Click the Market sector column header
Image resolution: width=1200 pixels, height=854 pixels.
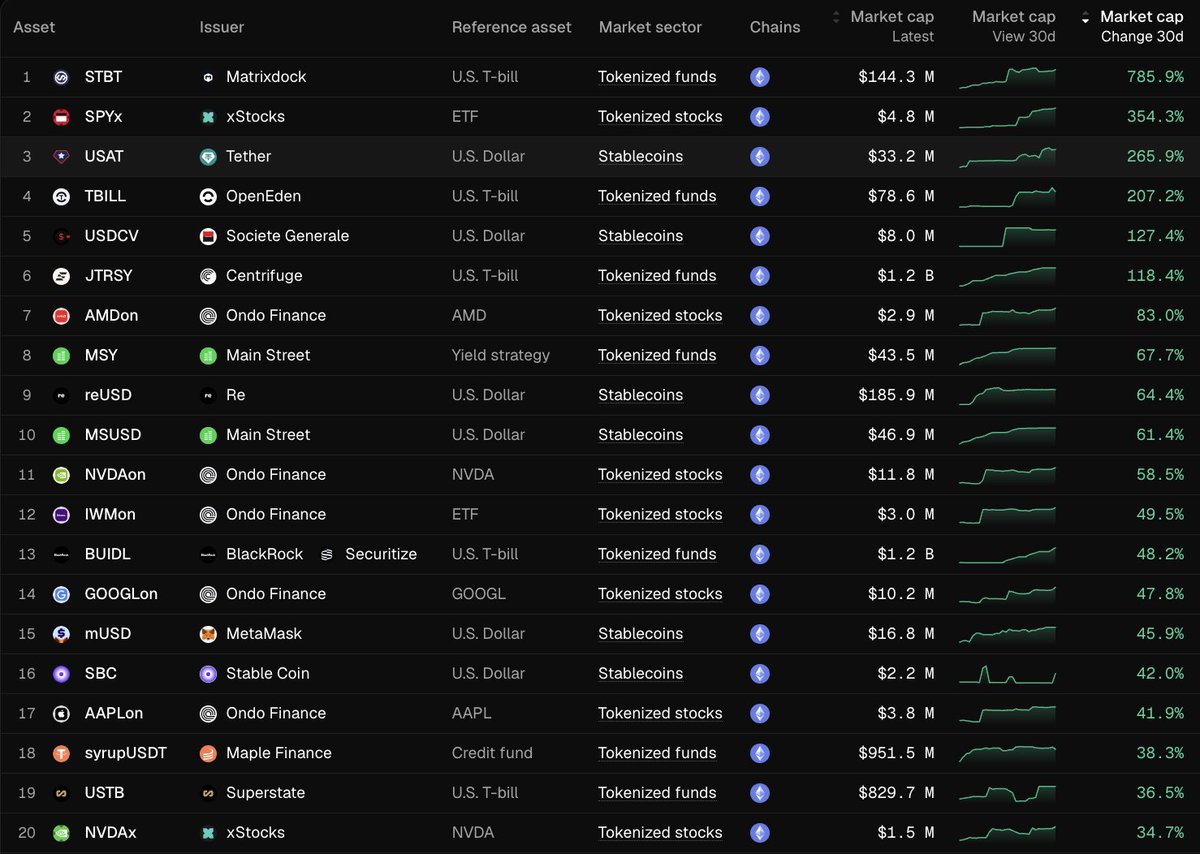(x=650, y=27)
